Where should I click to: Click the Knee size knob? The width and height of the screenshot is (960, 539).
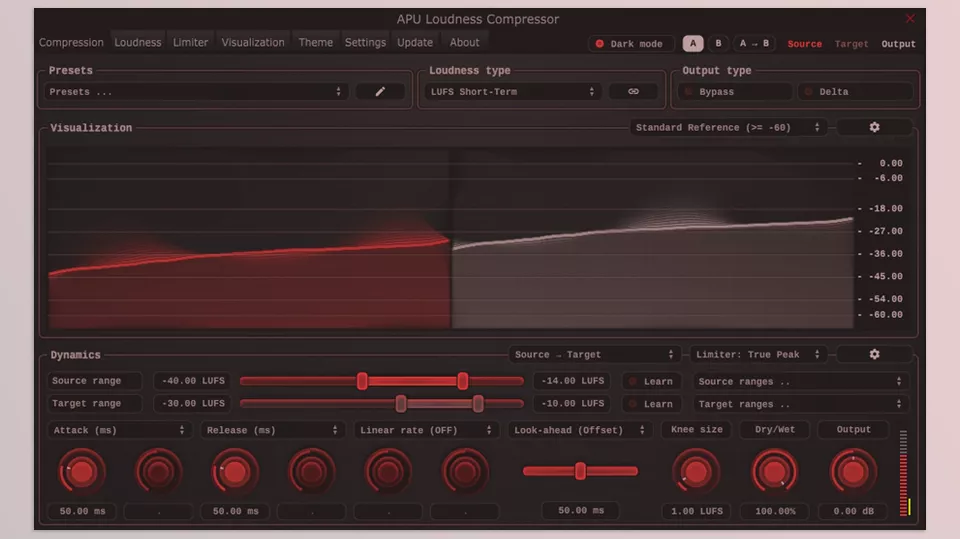[696, 472]
